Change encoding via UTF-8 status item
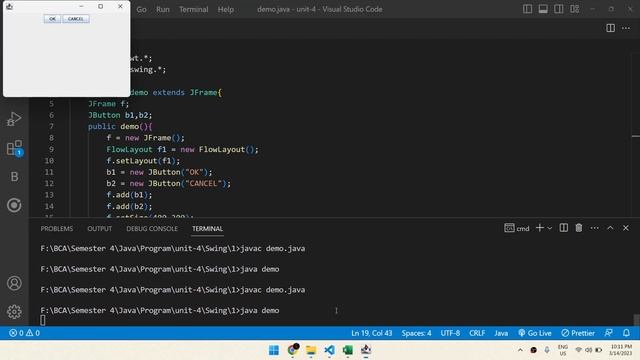Viewport: 640px width, 360px height. tap(450, 333)
